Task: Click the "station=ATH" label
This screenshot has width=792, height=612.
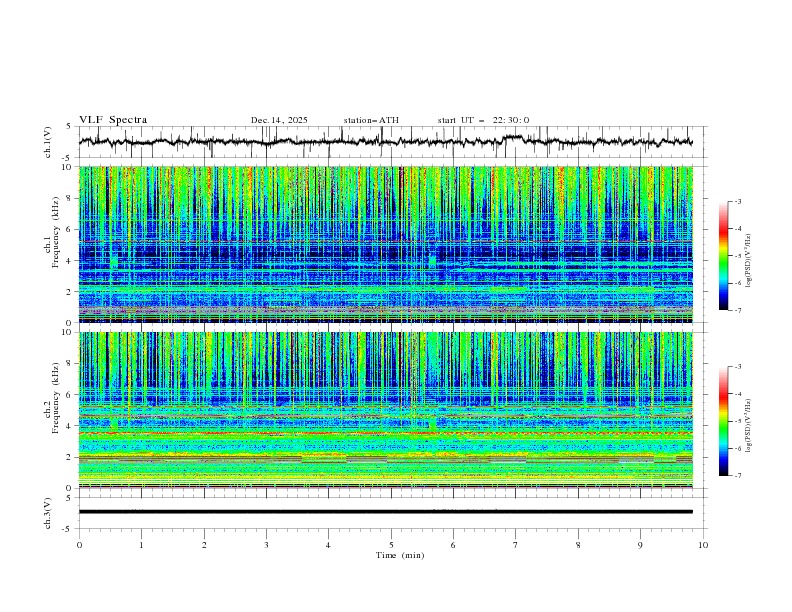Action: [x=371, y=120]
